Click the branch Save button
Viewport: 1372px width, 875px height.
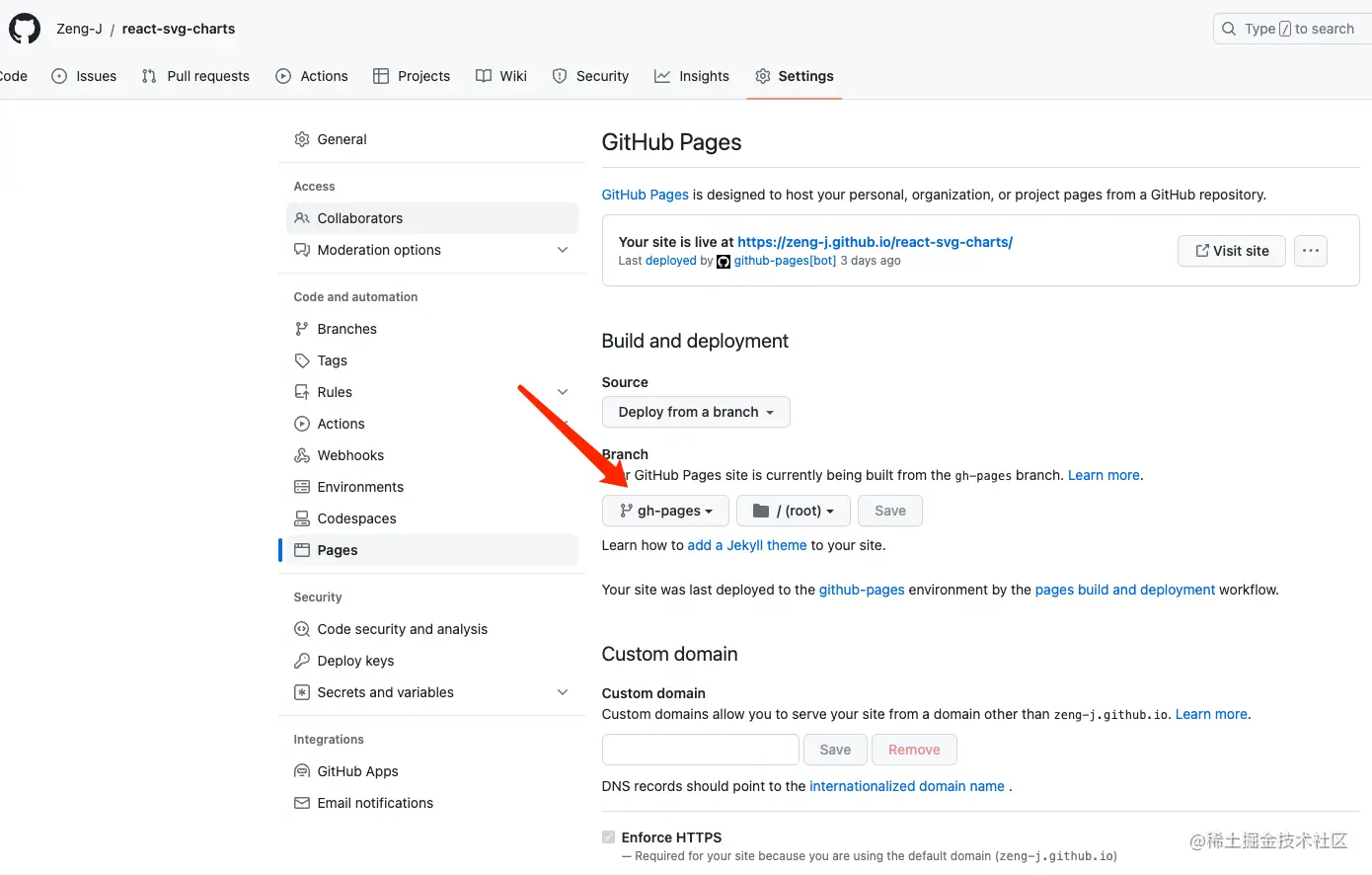890,511
